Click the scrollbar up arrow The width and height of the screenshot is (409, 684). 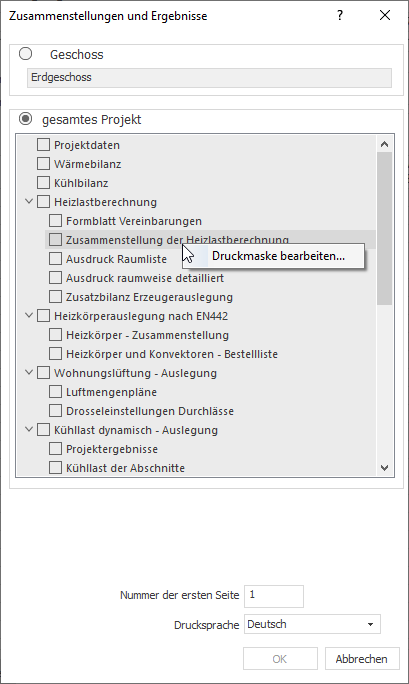click(x=384, y=144)
